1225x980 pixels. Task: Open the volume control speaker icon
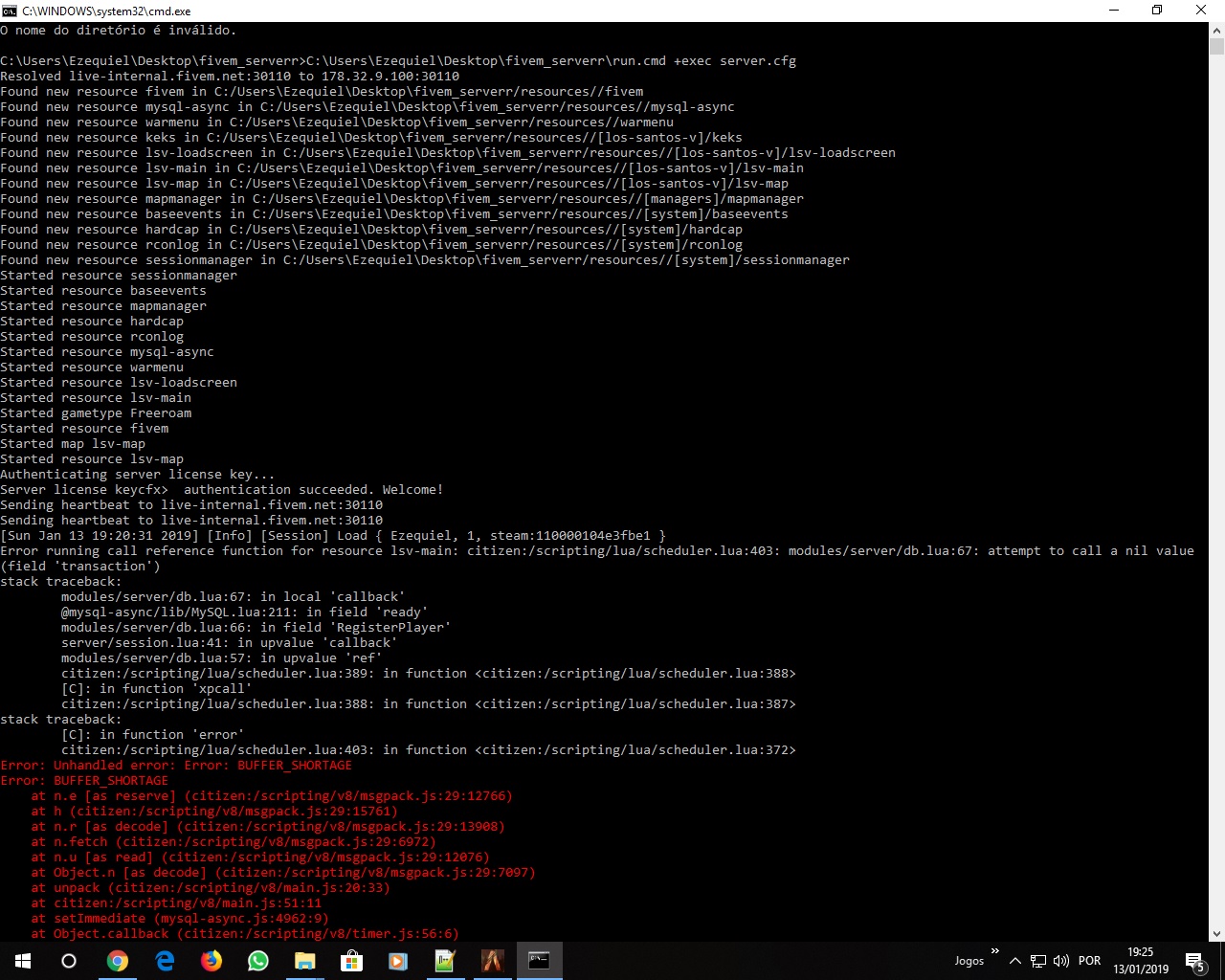(1060, 961)
